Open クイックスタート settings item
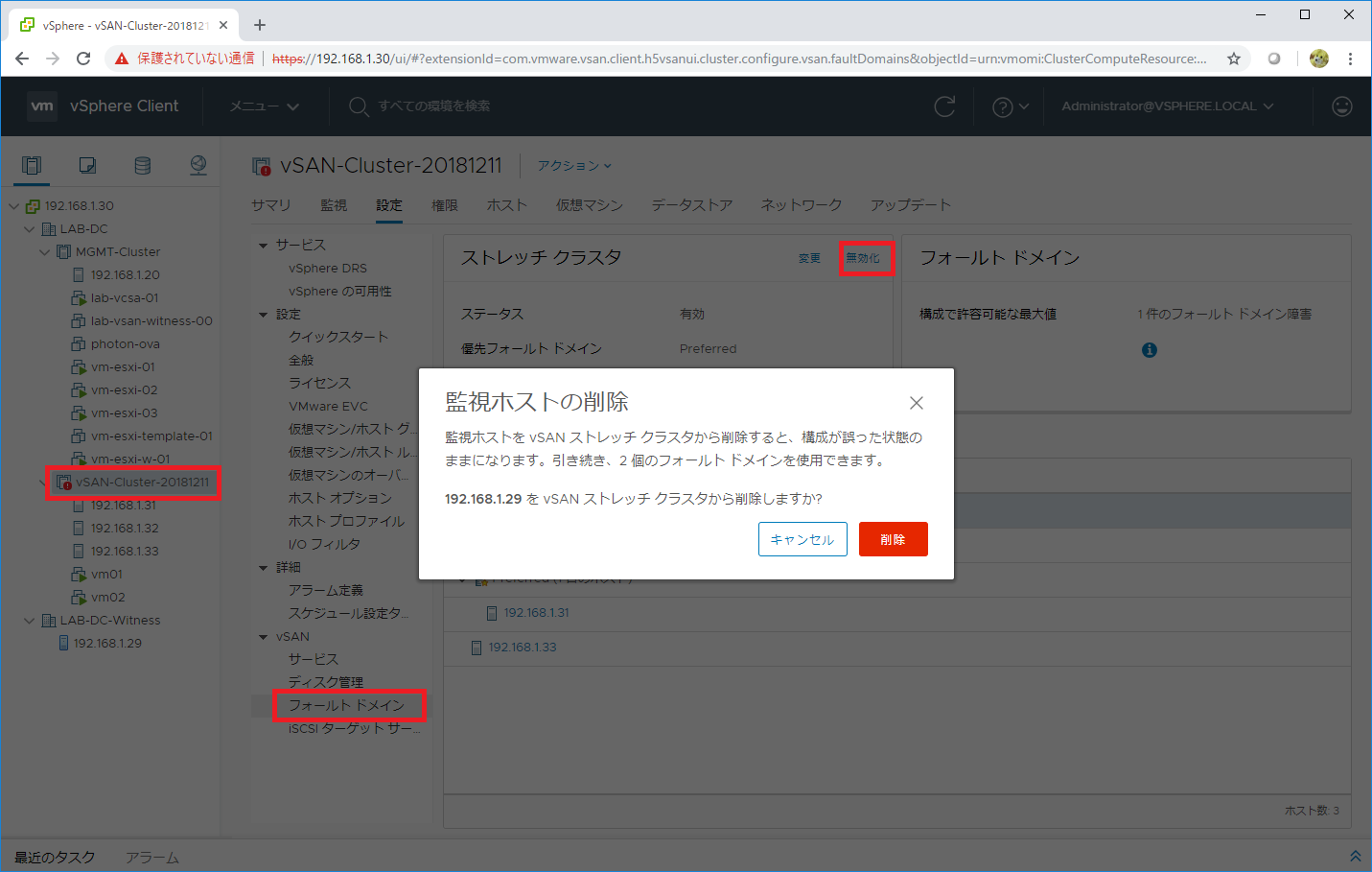The height and width of the screenshot is (872, 1372). (338, 337)
